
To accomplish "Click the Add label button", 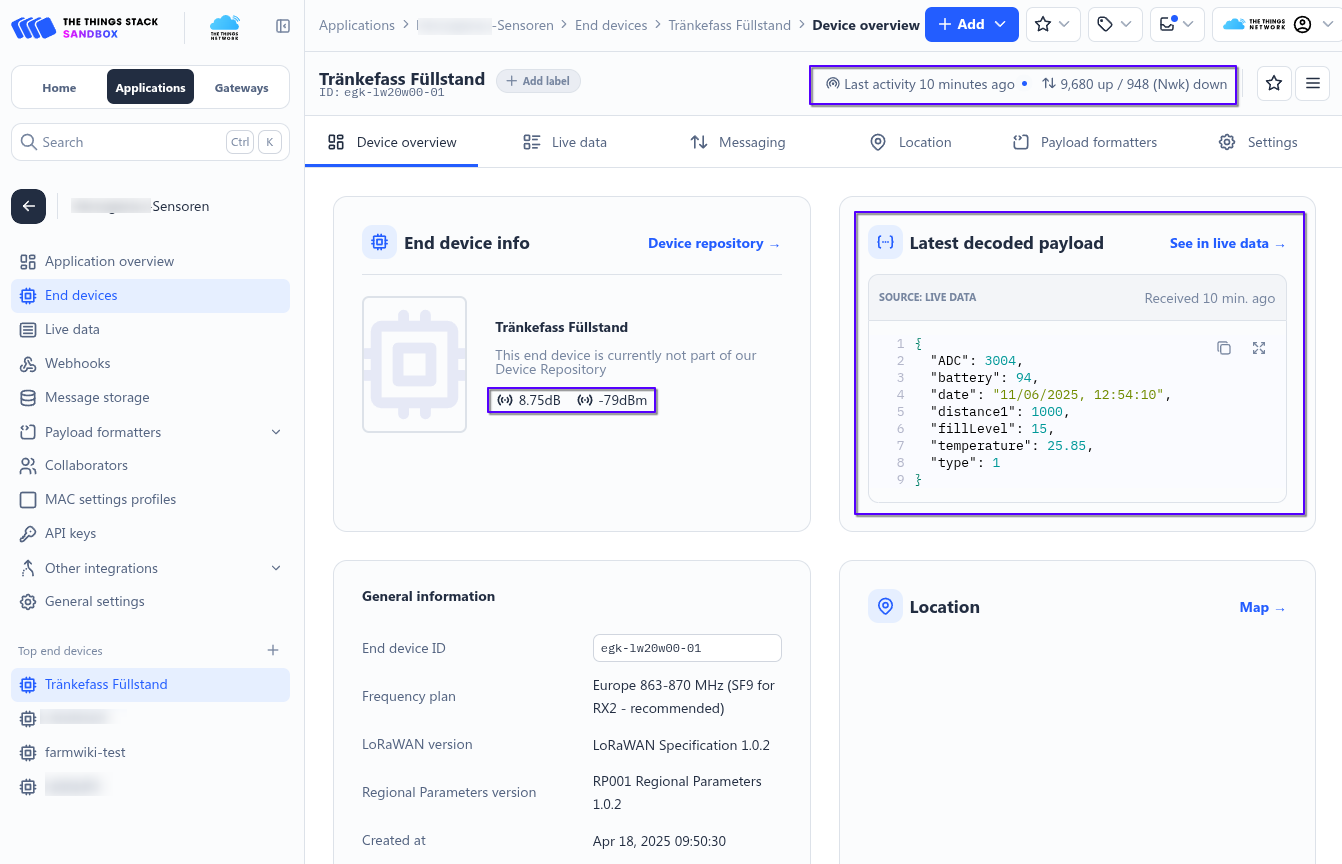I will click(x=538, y=81).
